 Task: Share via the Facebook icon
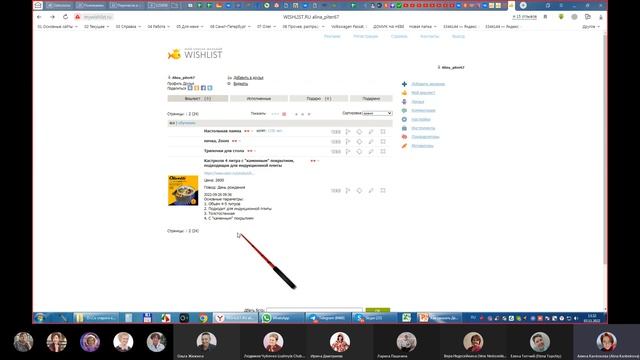click(x=203, y=88)
